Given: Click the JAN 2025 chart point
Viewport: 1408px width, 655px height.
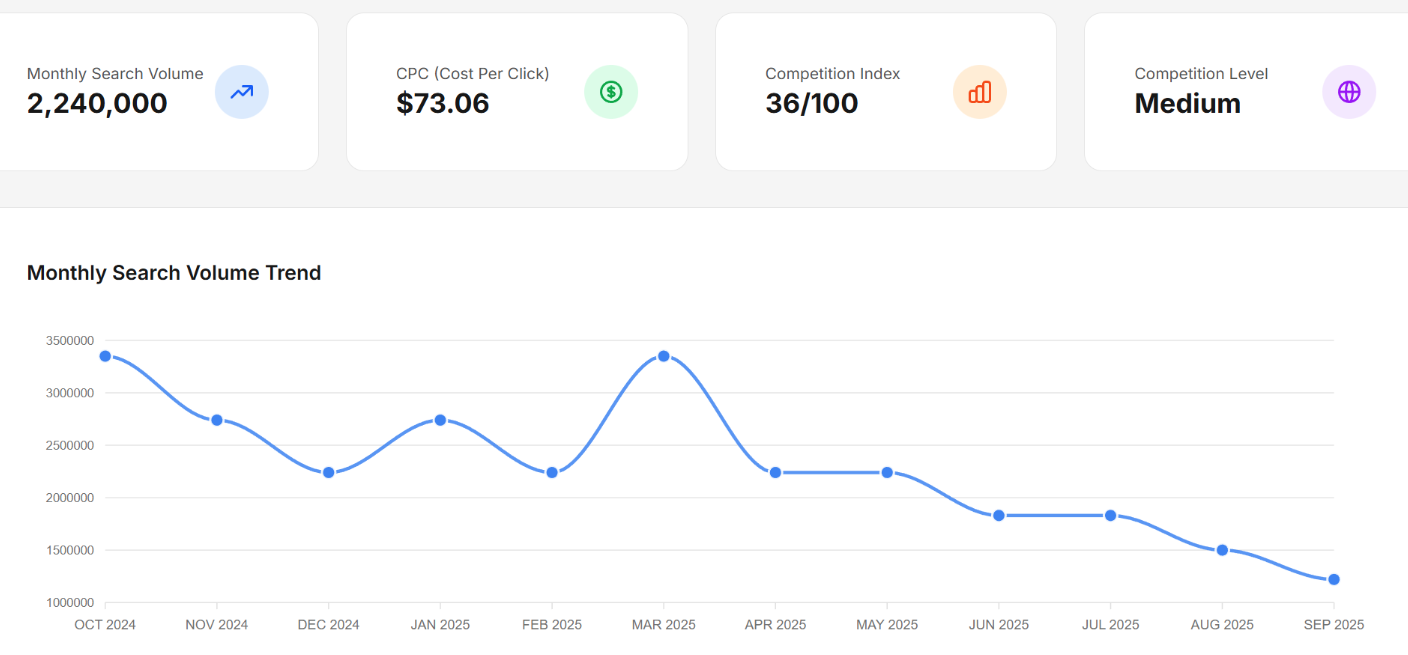Looking at the screenshot, I should tap(440, 420).
